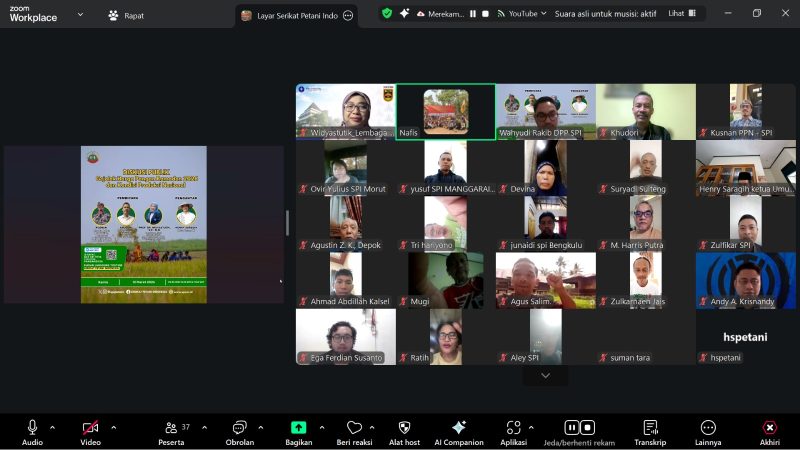
Task: Show more participants with gallery down chevron
Action: (545, 375)
